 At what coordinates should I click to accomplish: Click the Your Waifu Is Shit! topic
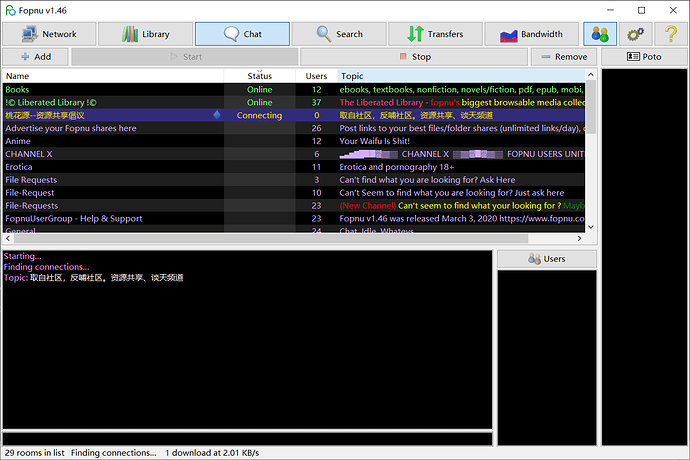tap(374, 141)
